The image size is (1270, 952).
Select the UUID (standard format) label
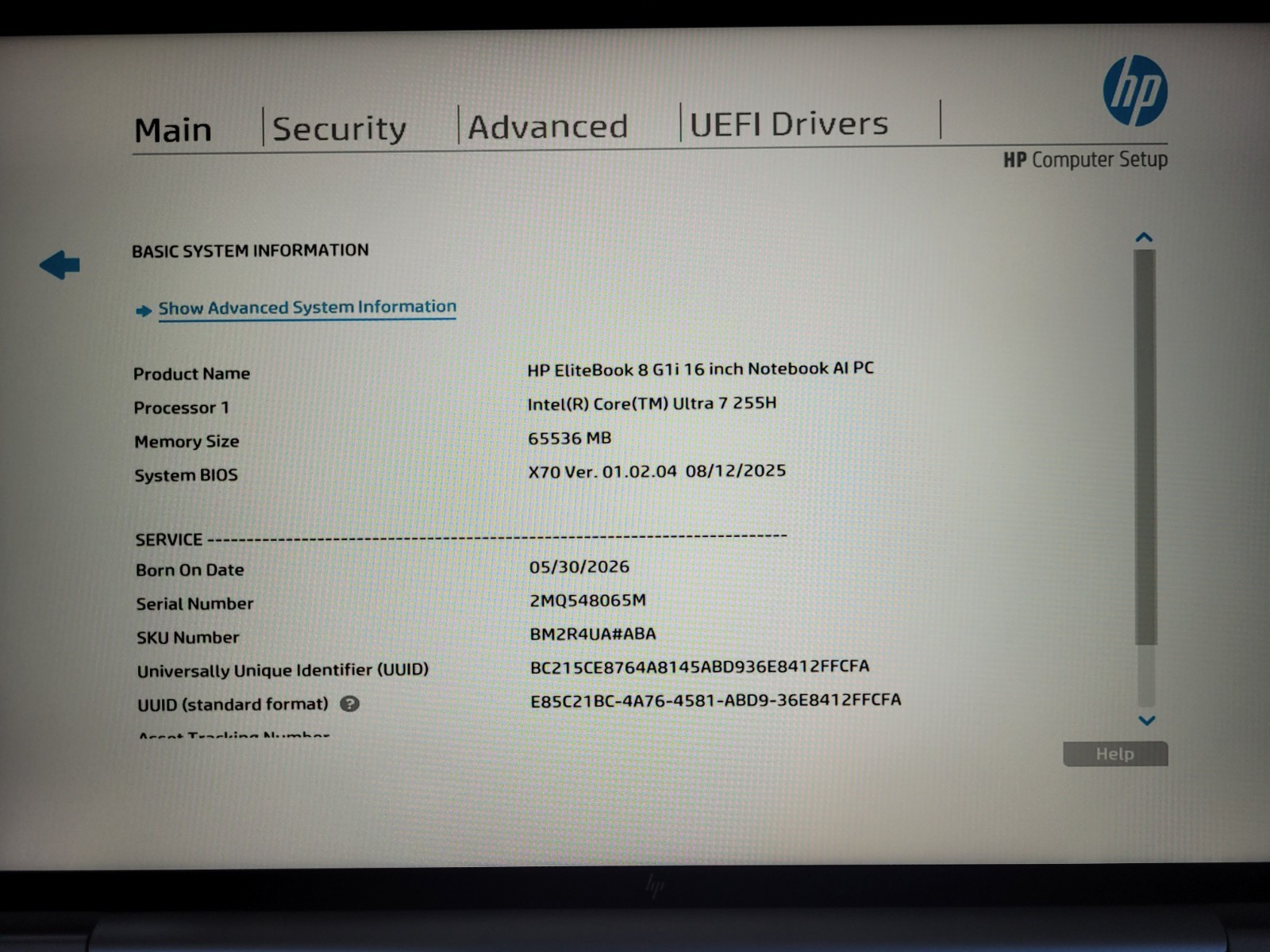[233, 704]
